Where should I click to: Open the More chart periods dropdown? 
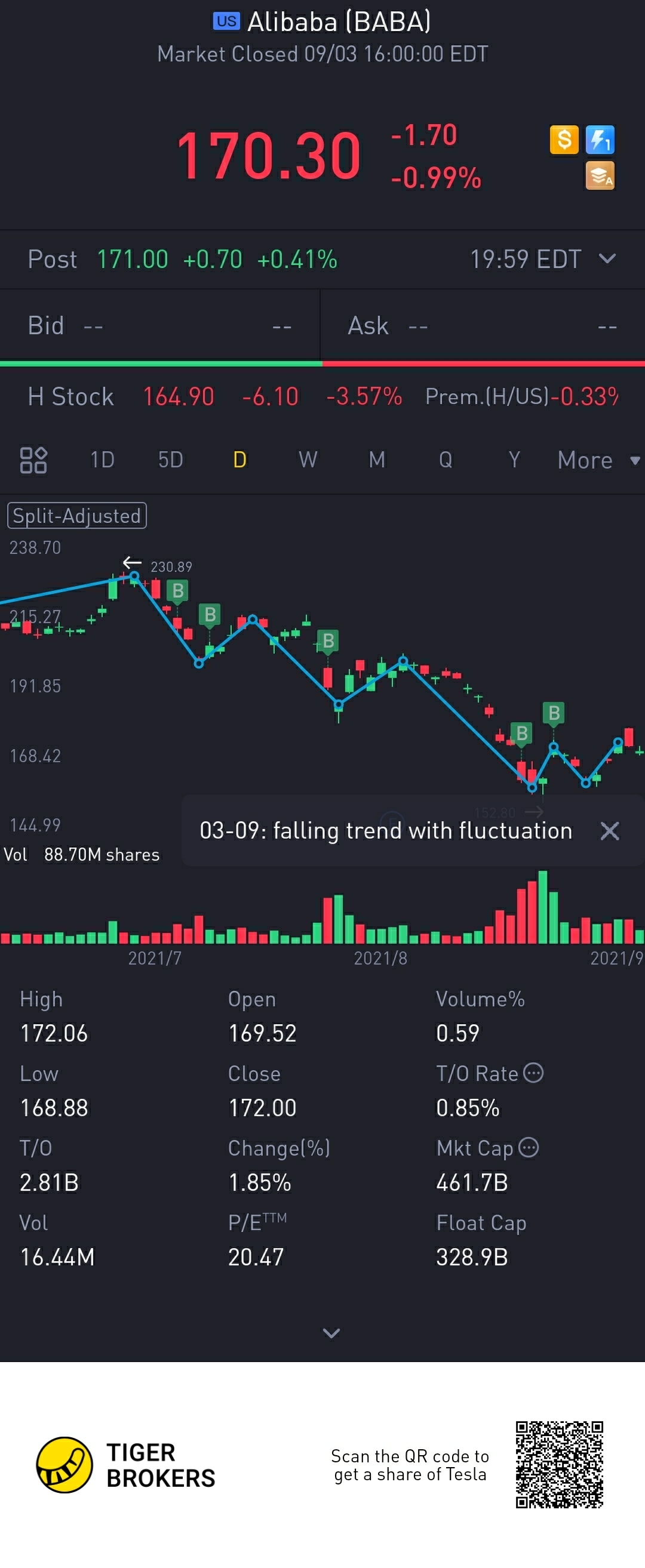(598, 460)
